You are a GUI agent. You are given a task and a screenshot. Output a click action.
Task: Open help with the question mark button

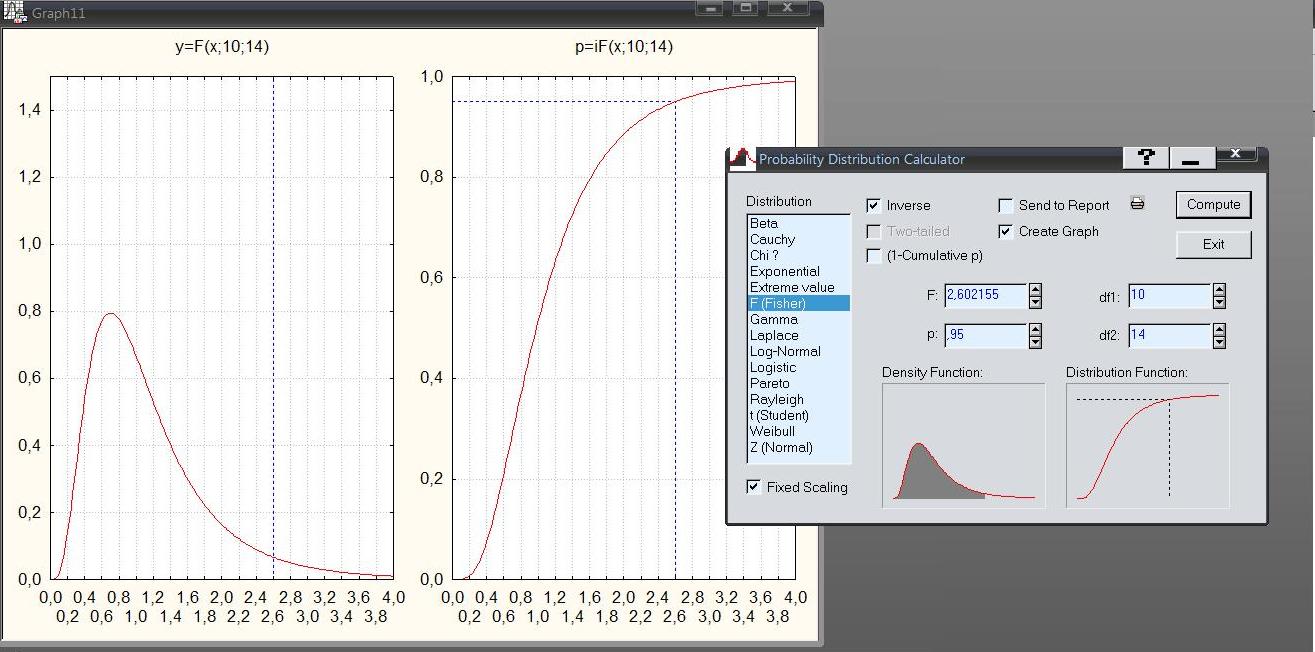[x=1146, y=157]
